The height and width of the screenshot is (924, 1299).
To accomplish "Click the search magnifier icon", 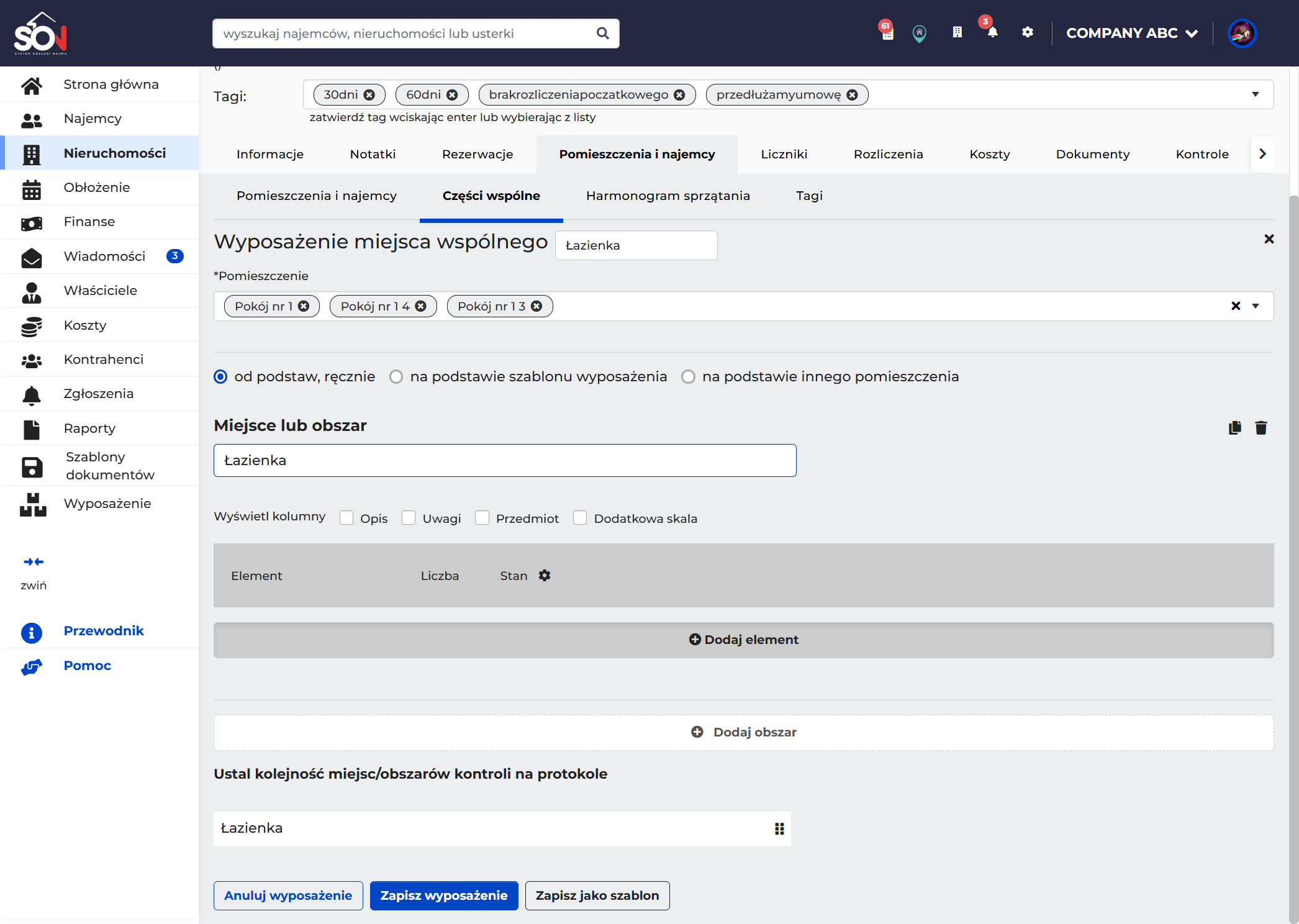I will [602, 34].
